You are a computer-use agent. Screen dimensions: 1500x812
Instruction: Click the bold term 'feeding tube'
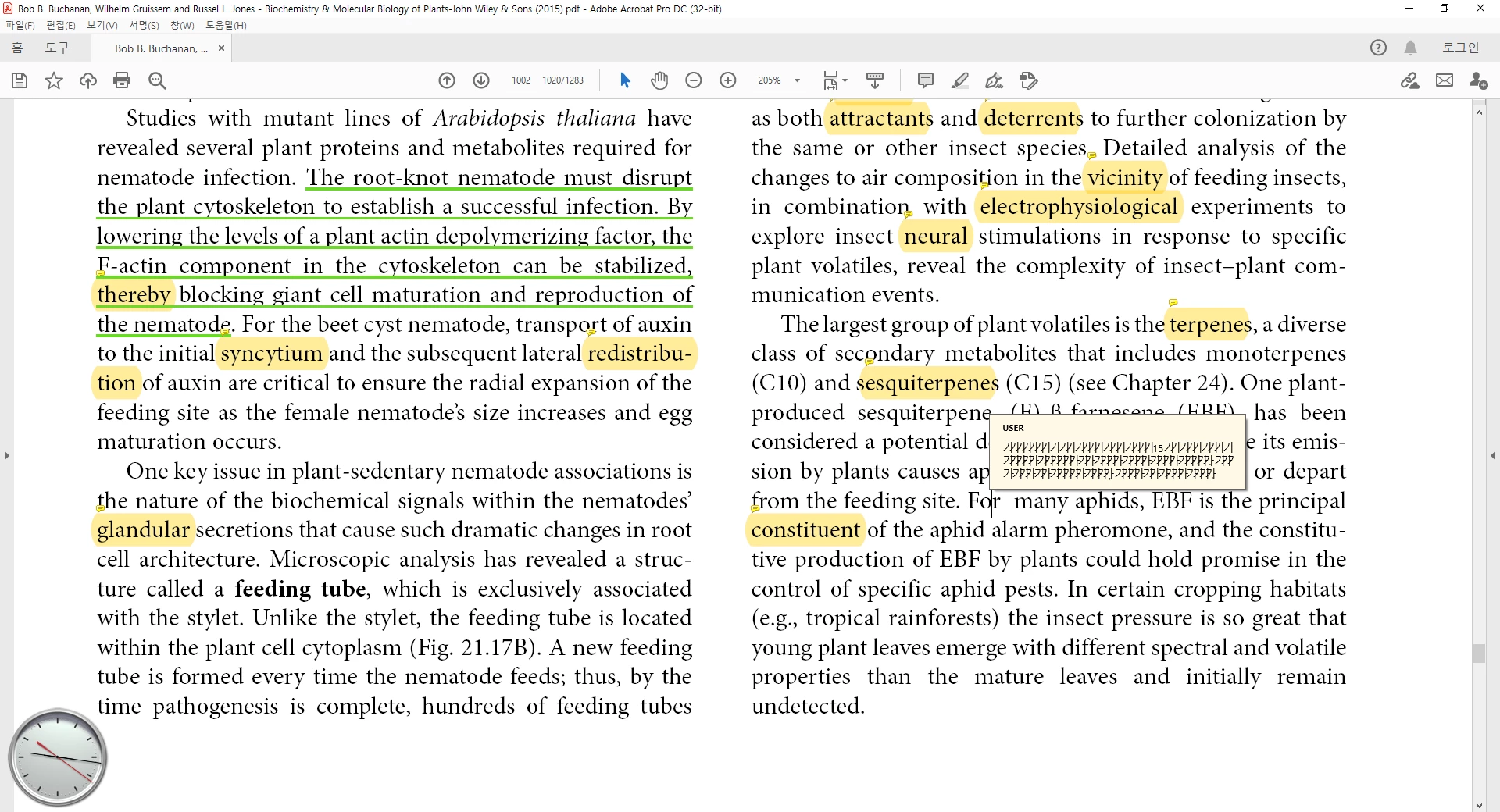tap(300, 589)
